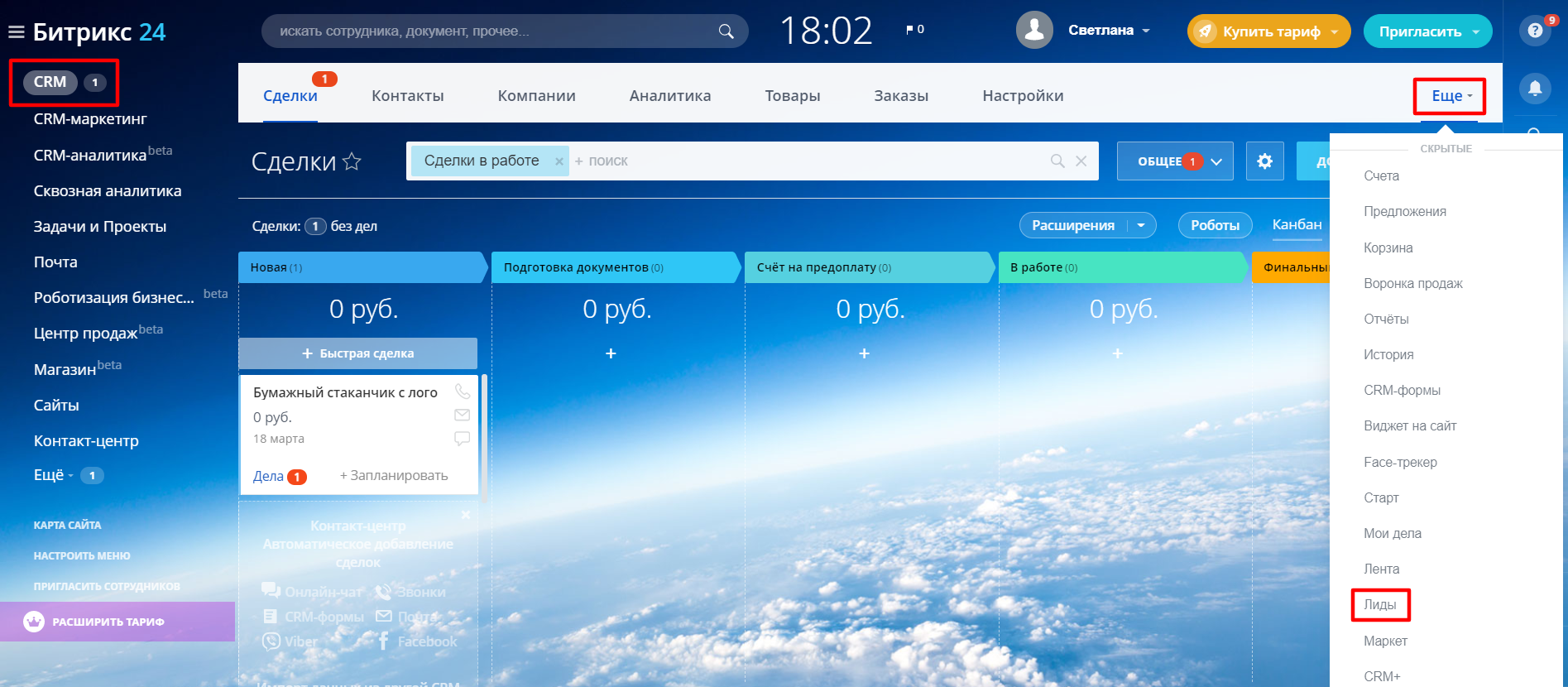Select Лиды from the hidden menu
The image size is (1568, 687).
(1379, 605)
